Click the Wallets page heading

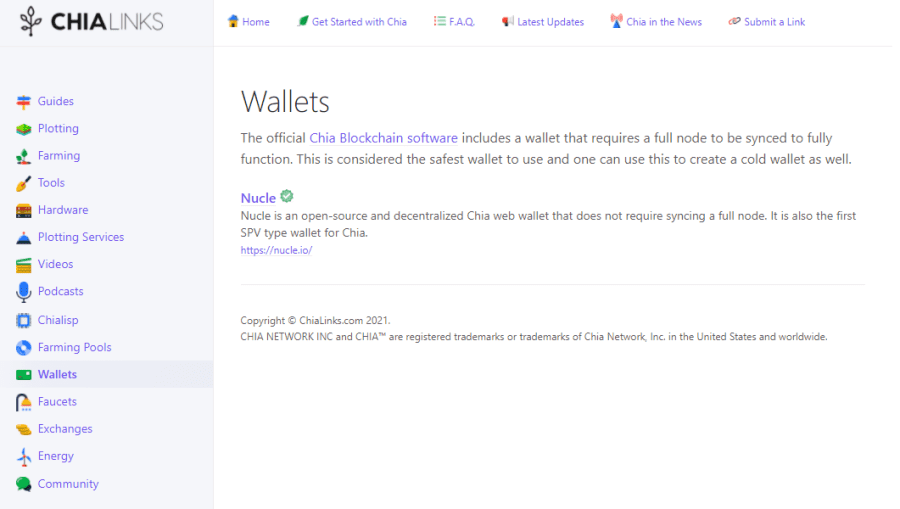[x=285, y=102]
